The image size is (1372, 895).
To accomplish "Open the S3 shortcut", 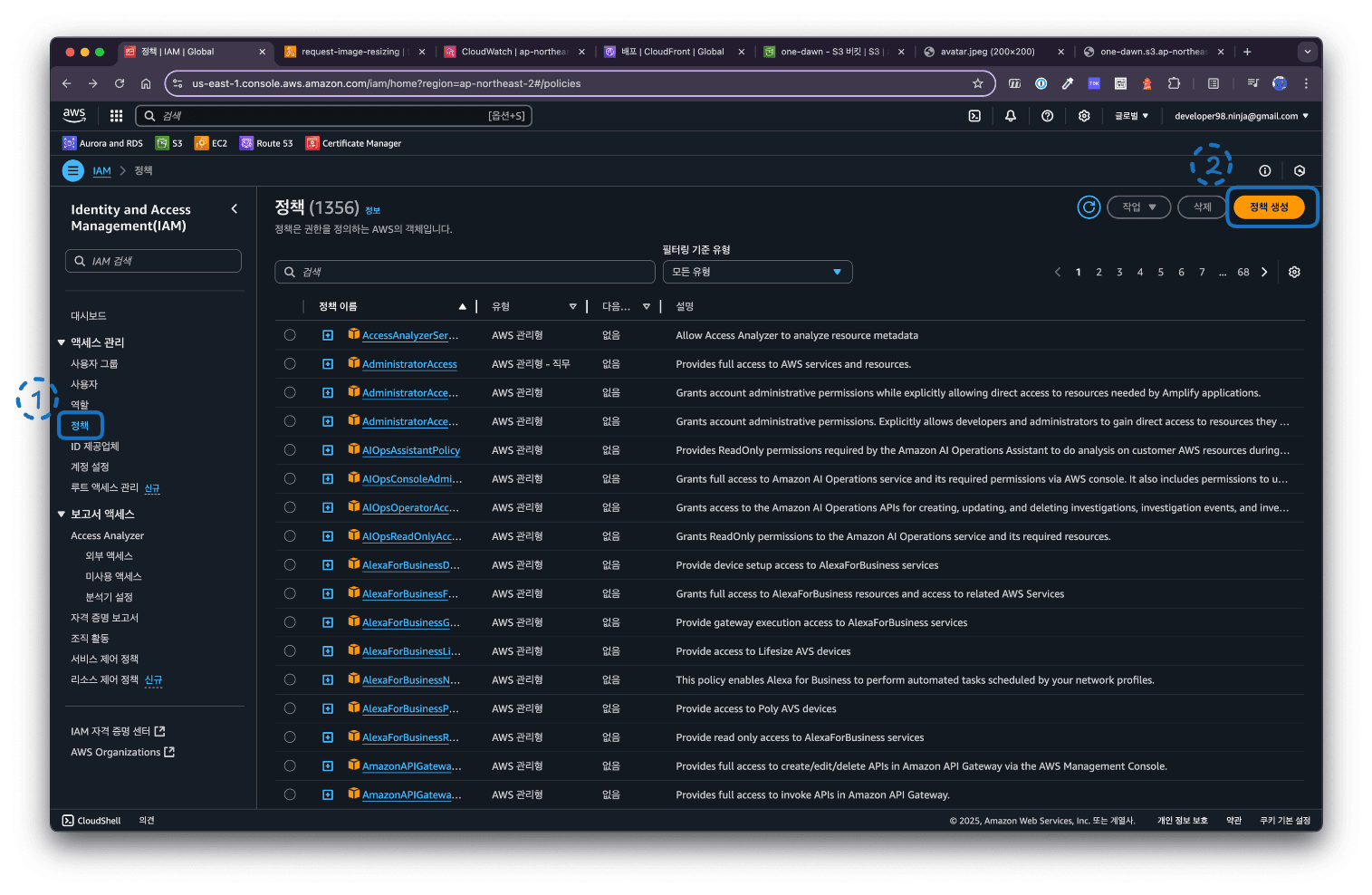I will [x=169, y=143].
